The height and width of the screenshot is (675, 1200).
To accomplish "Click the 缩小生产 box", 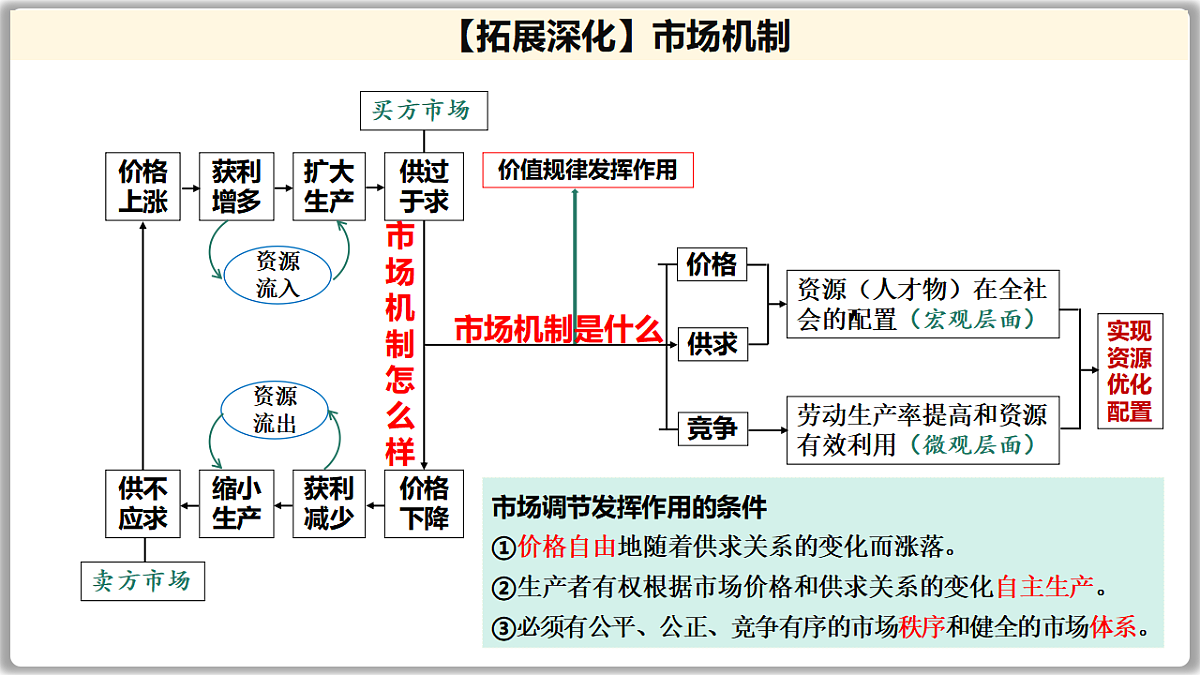I will [x=237, y=504].
